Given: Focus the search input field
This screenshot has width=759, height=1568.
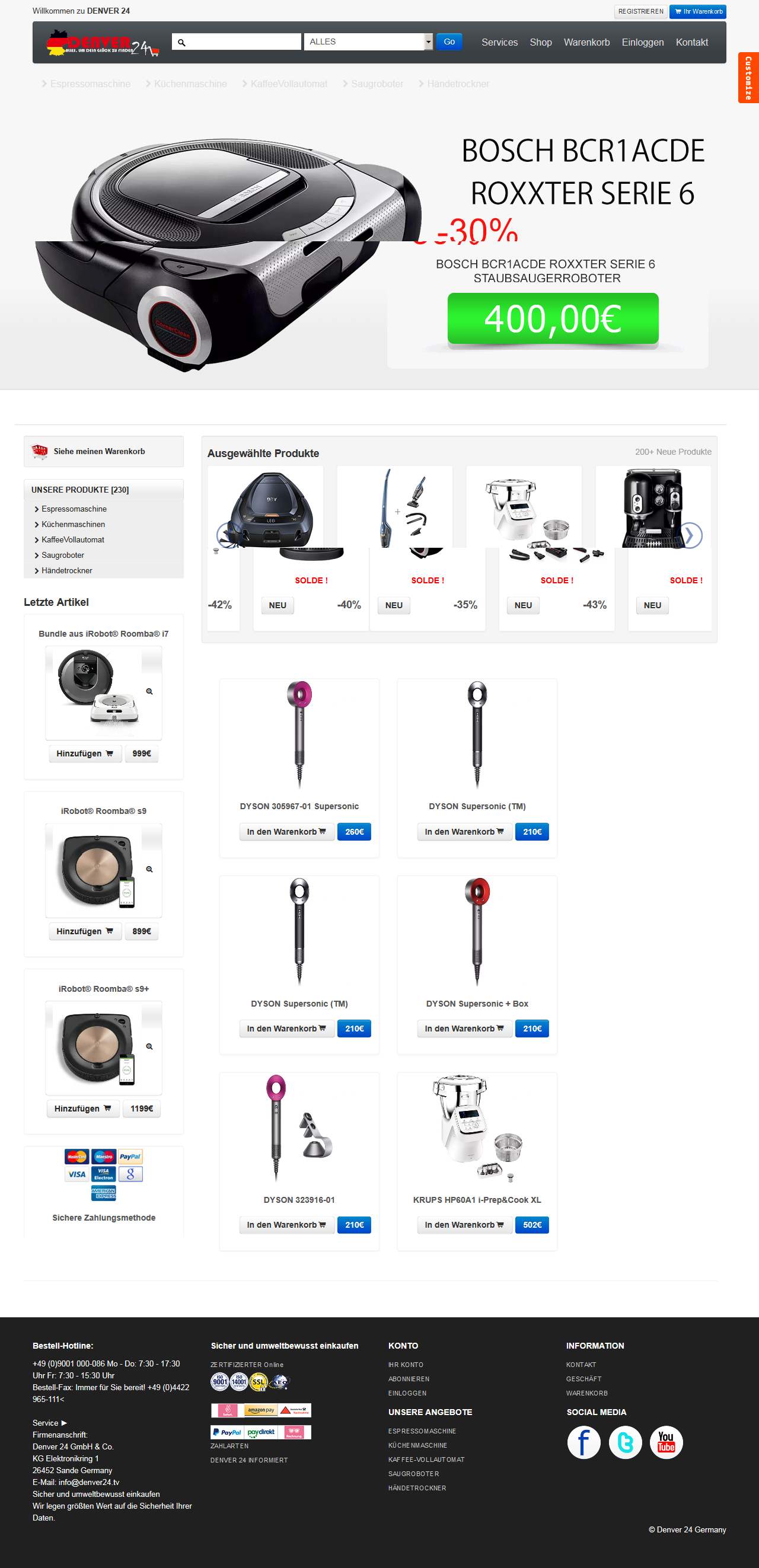Looking at the screenshot, I should 237,41.
